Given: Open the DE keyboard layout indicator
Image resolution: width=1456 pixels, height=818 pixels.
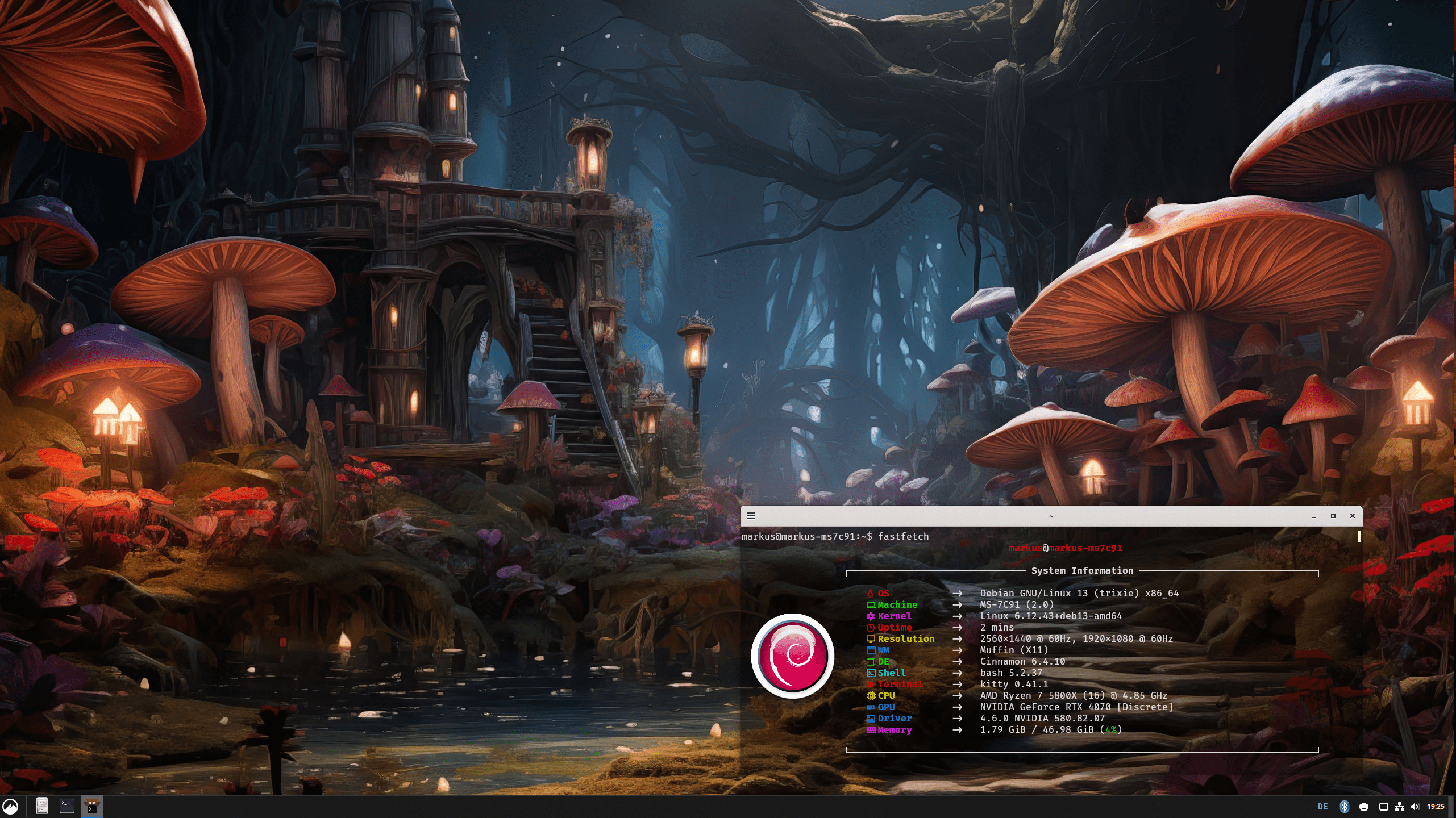Looking at the screenshot, I should click(1322, 807).
